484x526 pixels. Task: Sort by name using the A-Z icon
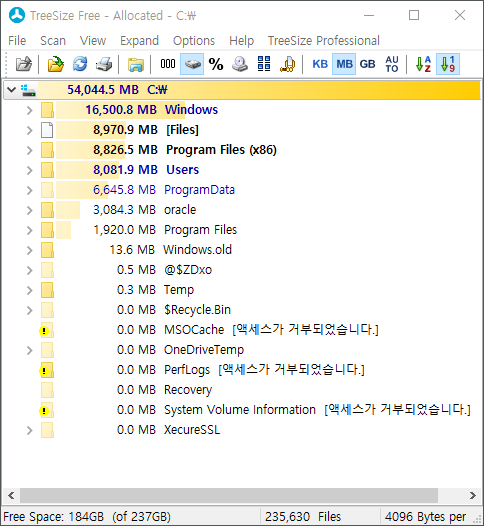tap(423, 64)
